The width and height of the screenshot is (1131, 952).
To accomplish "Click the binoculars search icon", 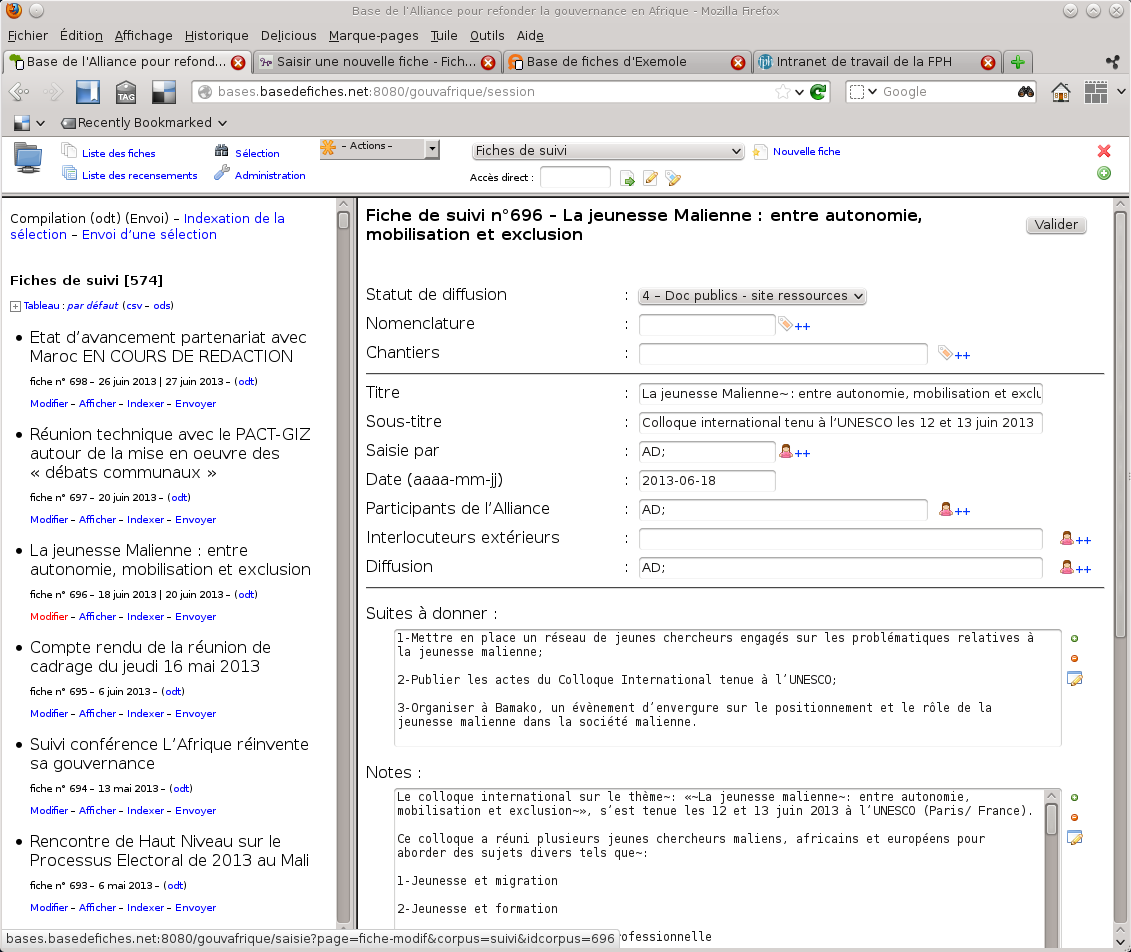I will [1026, 92].
